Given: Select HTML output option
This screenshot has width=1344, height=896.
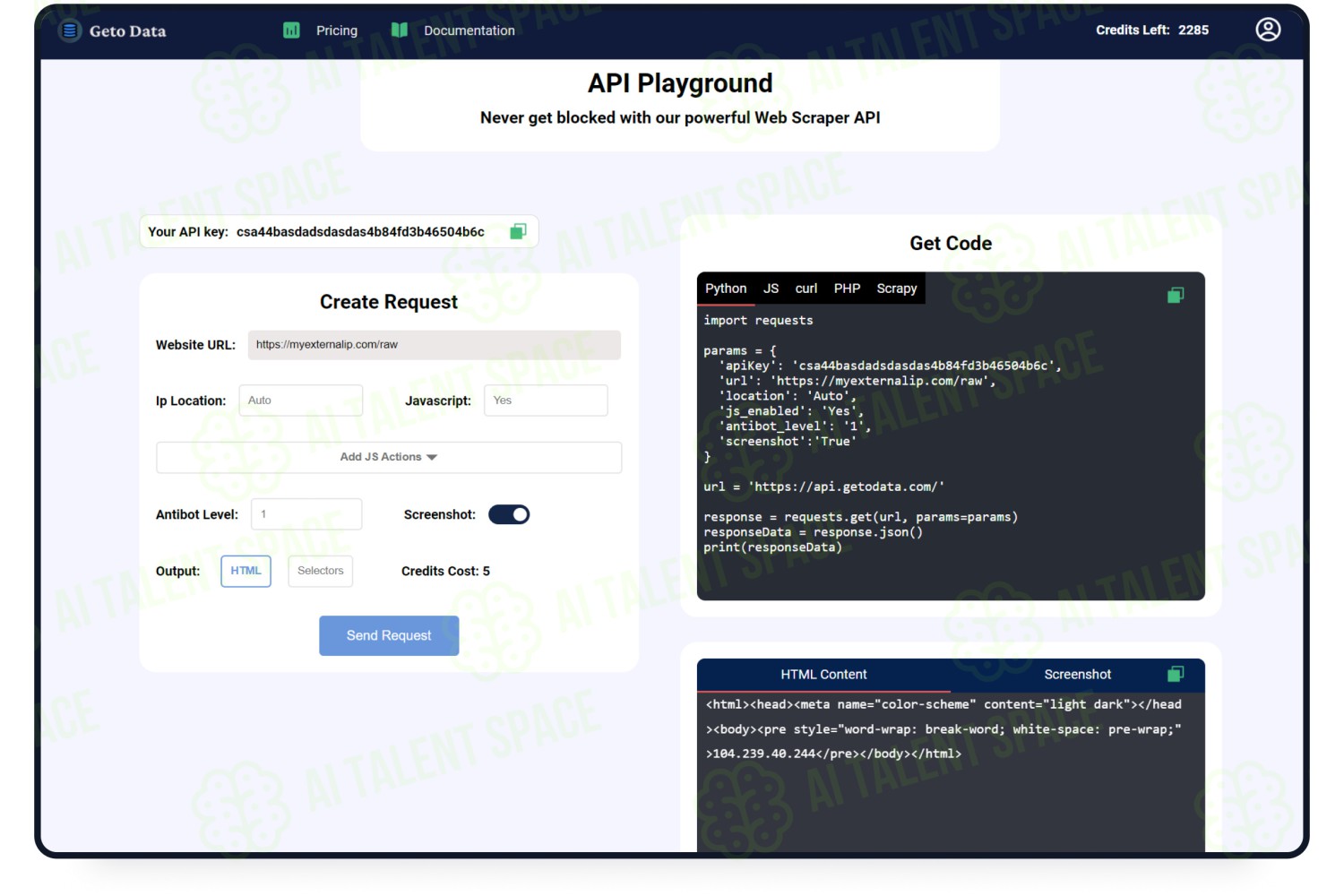Looking at the screenshot, I should 246,571.
